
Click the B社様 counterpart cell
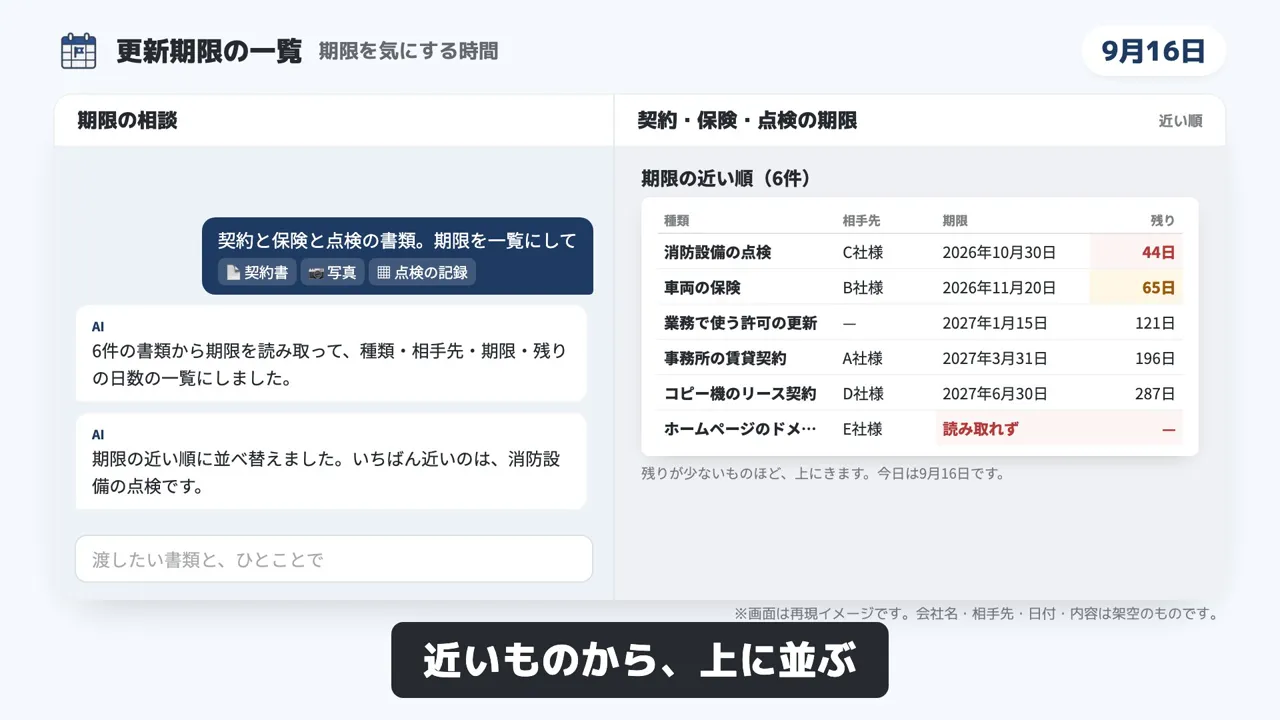pos(863,287)
